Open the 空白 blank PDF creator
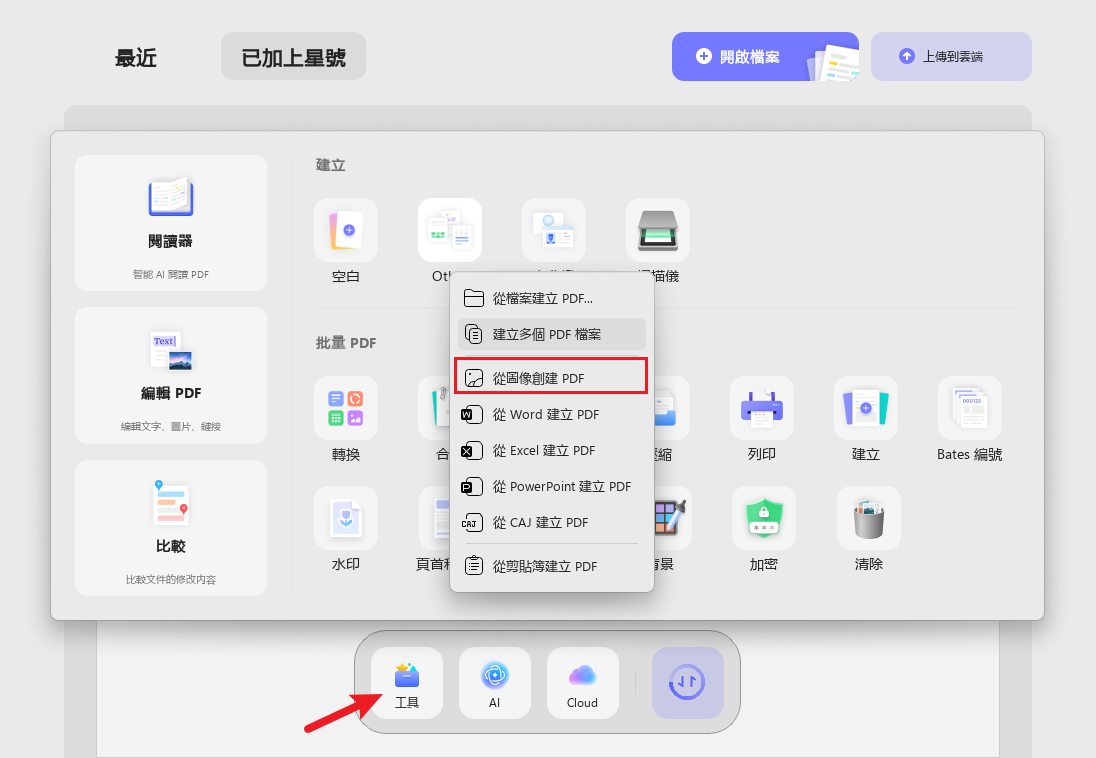Viewport: 1096px width, 758px height. coord(346,230)
